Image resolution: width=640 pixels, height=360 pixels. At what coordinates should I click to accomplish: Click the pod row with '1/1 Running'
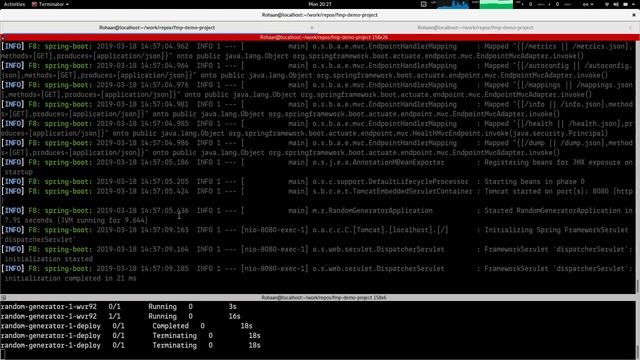(x=120, y=316)
